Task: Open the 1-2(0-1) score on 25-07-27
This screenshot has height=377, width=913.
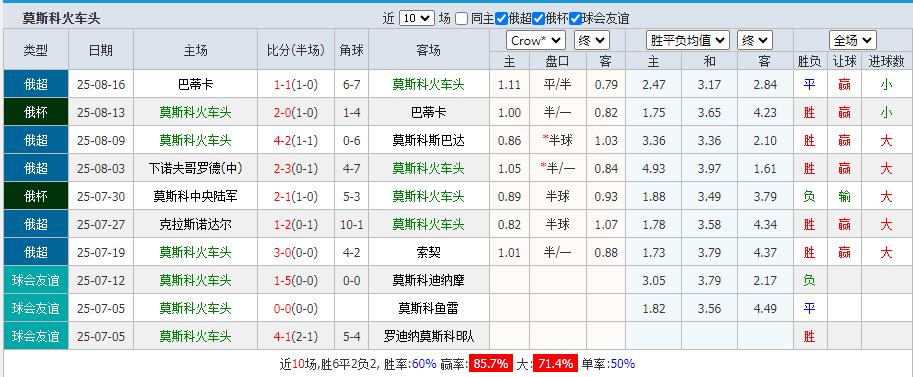Action: tap(296, 224)
